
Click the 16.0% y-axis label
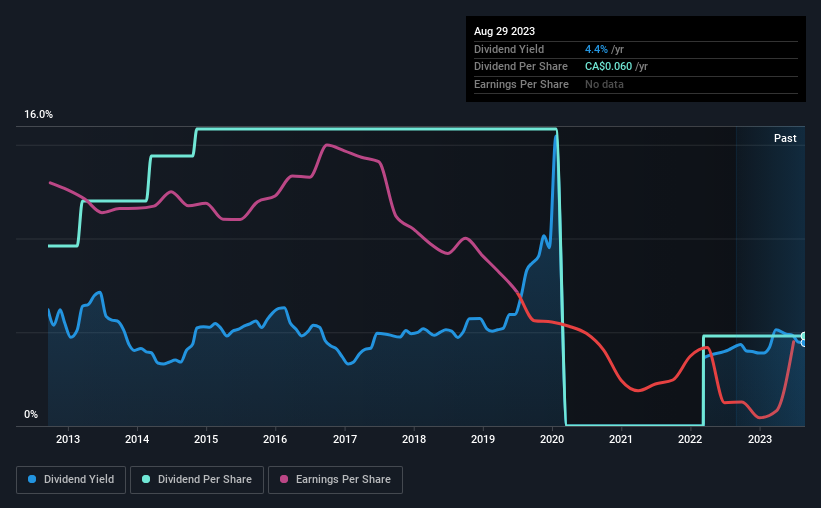tap(39, 114)
